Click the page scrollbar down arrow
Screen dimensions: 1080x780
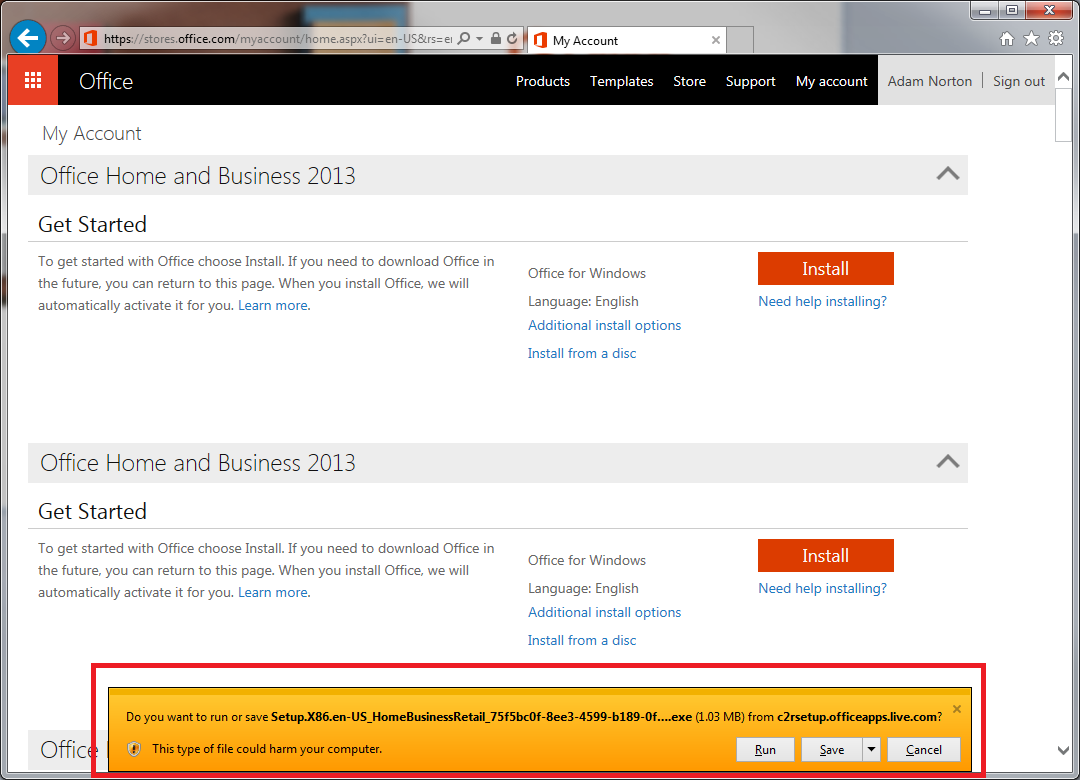(1063, 750)
